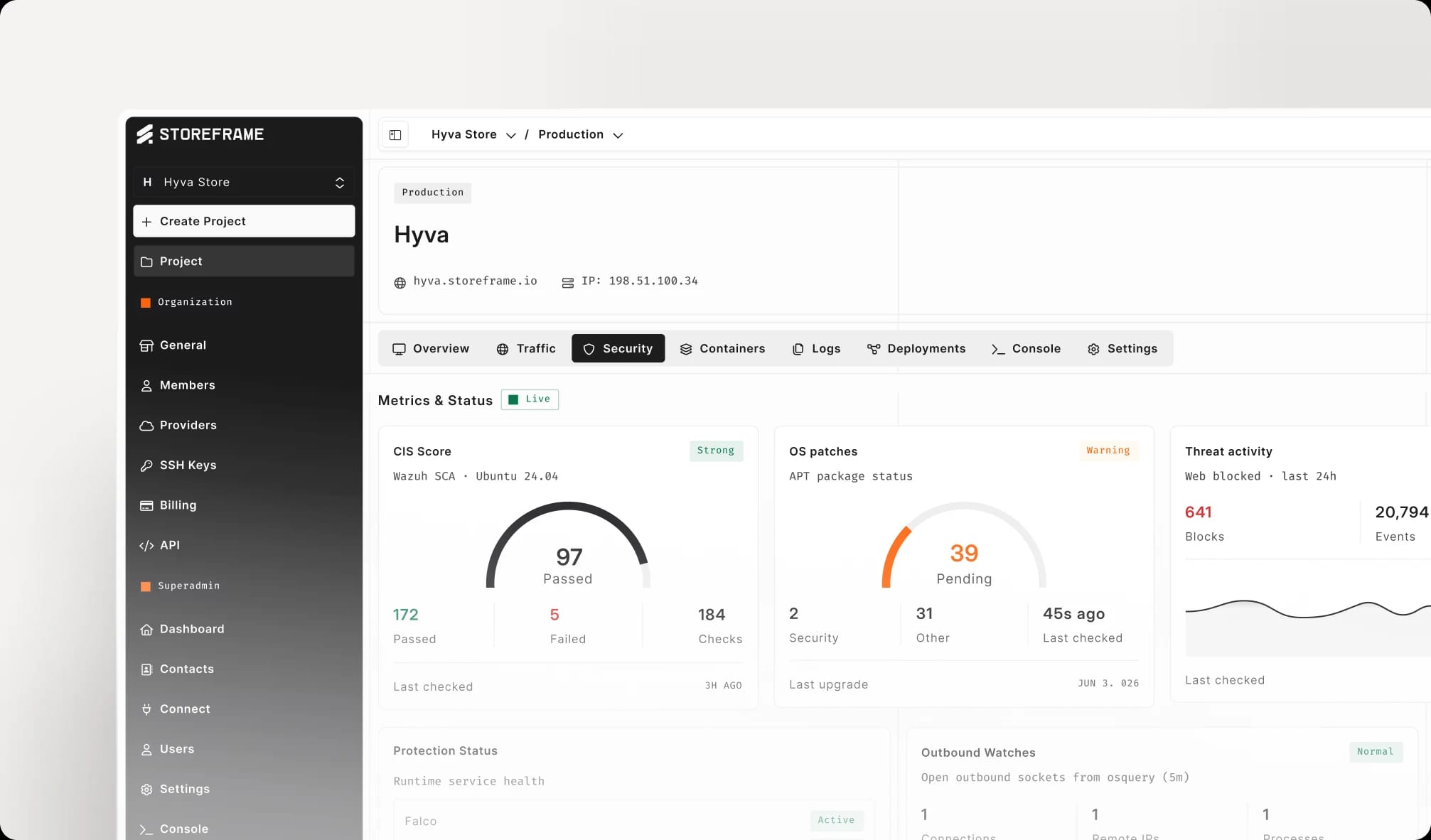Select the Project sidebar item

tap(244, 262)
